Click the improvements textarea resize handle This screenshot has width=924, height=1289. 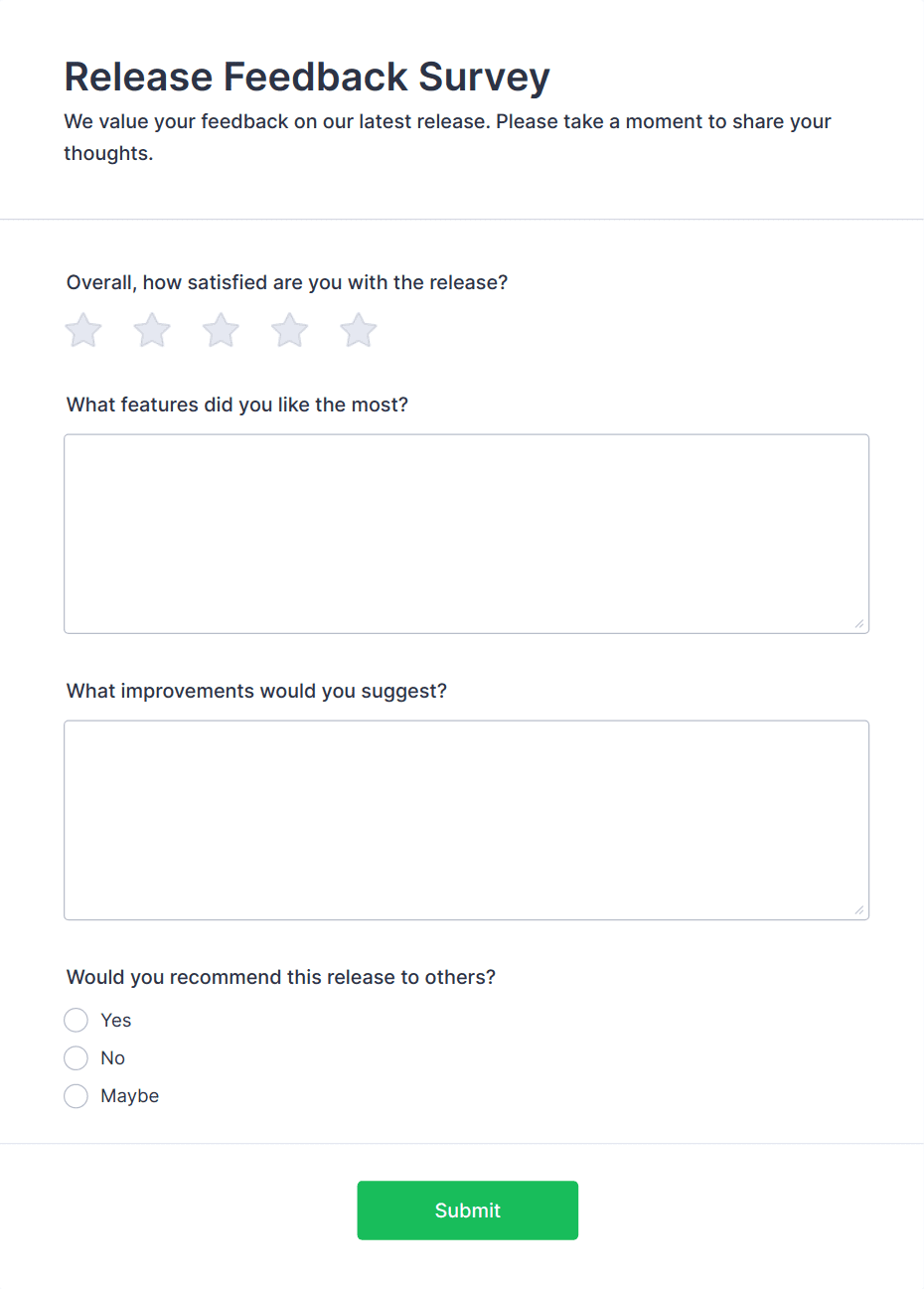click(x=859, y=910)
